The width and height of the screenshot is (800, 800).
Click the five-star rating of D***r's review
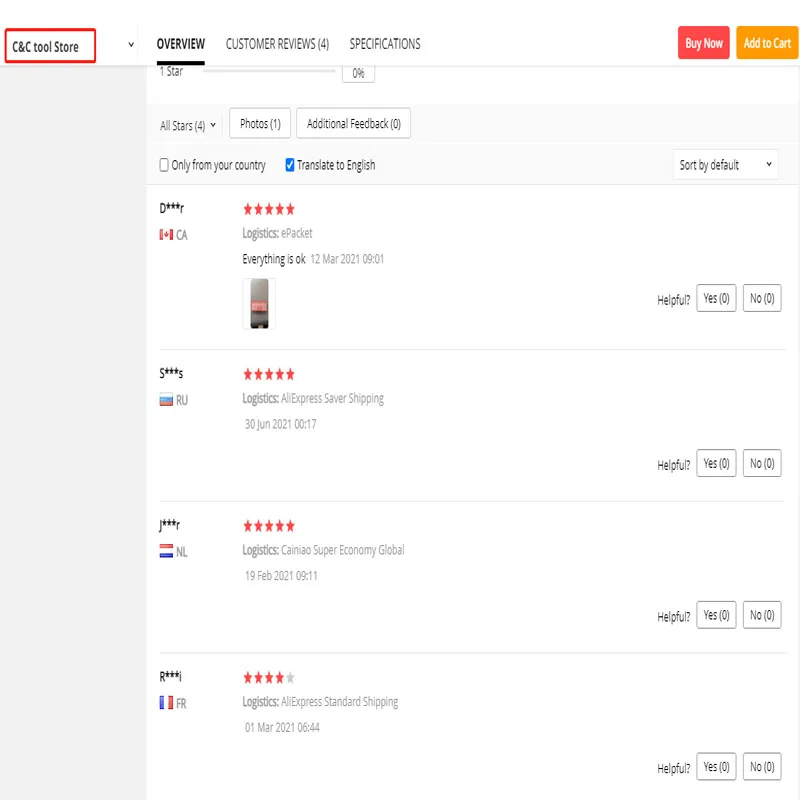click(x=269, y=209)
